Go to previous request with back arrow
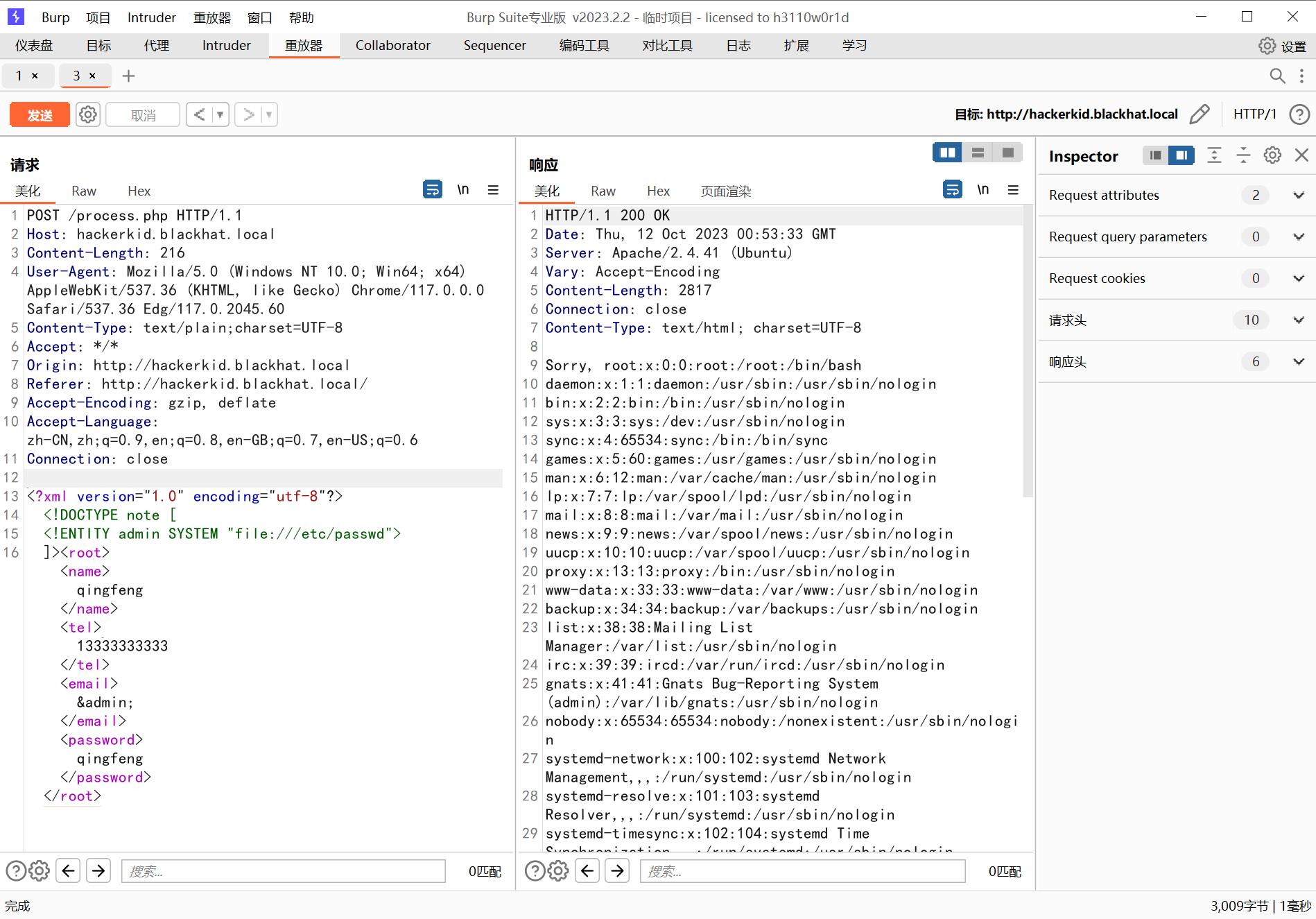This screenshot has height=919, width=1316. 199,114
